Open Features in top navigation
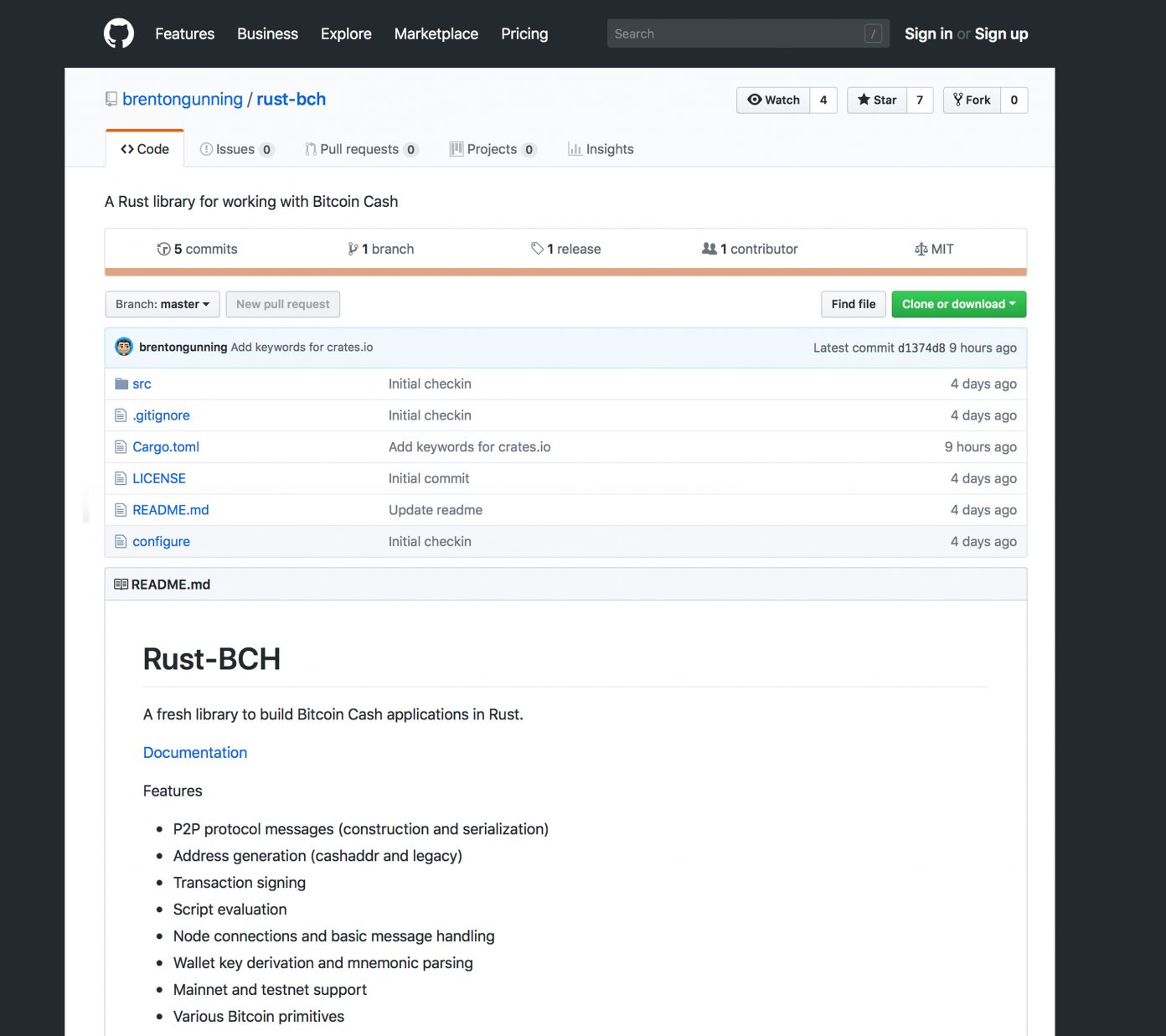 [185, 34]
